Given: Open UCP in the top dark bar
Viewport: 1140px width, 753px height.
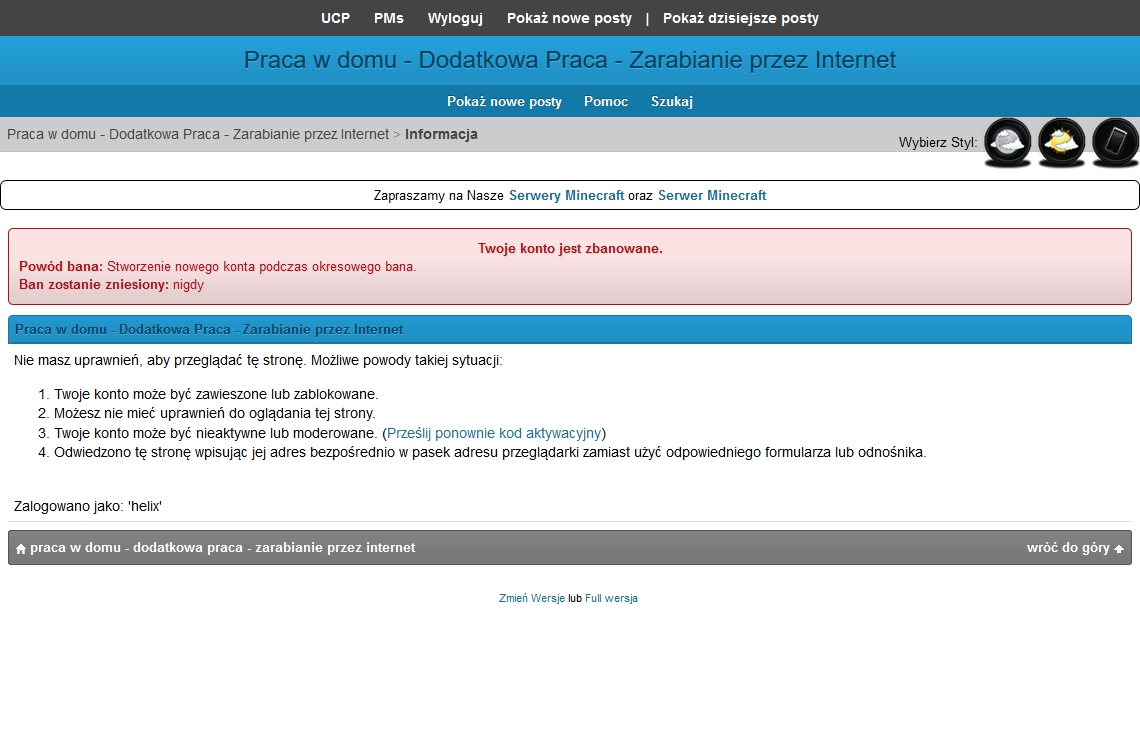Looking at the screenshot, I should coord(335,18).
